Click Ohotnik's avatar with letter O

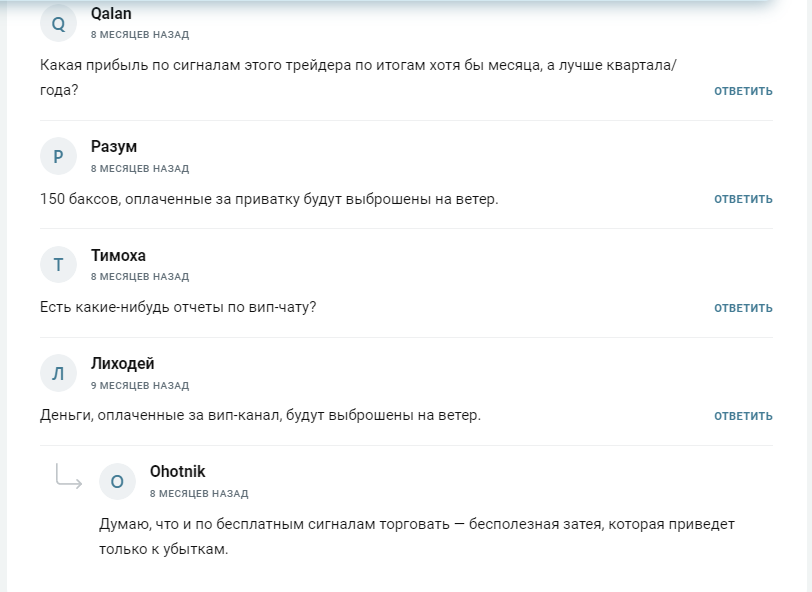tap(117, 481)
